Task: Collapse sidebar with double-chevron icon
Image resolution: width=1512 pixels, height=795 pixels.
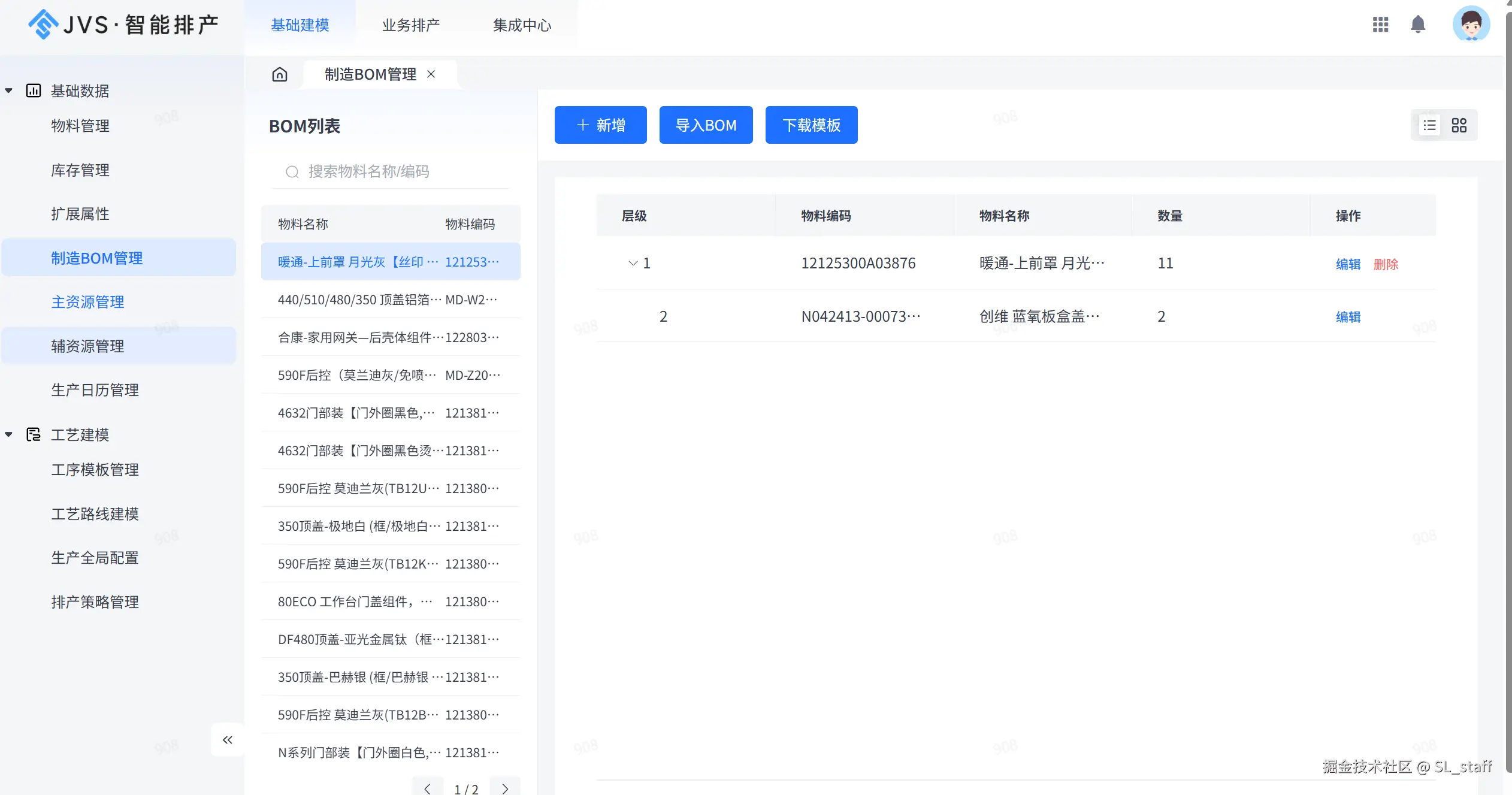Action: 228,740
